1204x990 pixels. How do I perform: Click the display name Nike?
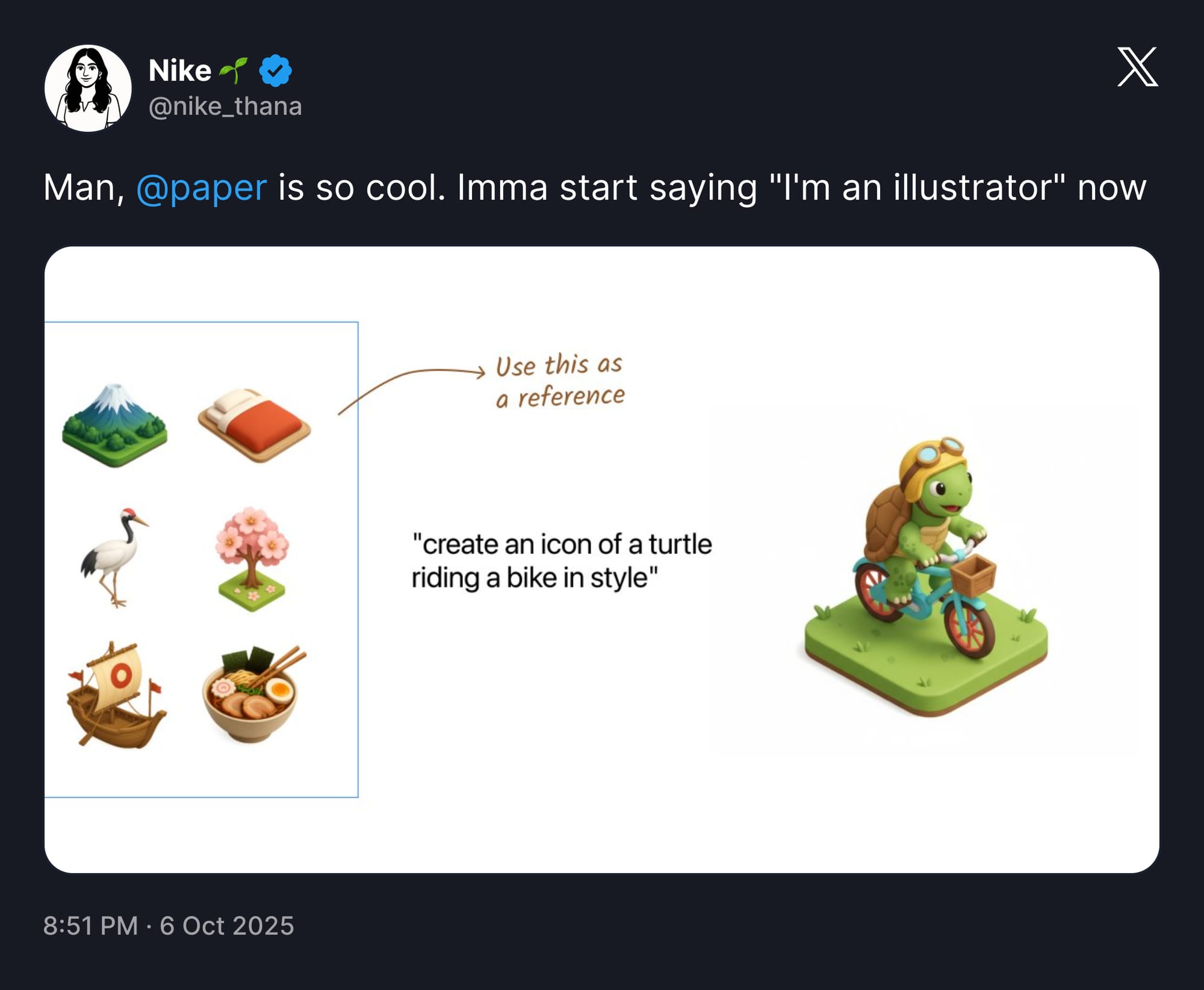(179, 70)
